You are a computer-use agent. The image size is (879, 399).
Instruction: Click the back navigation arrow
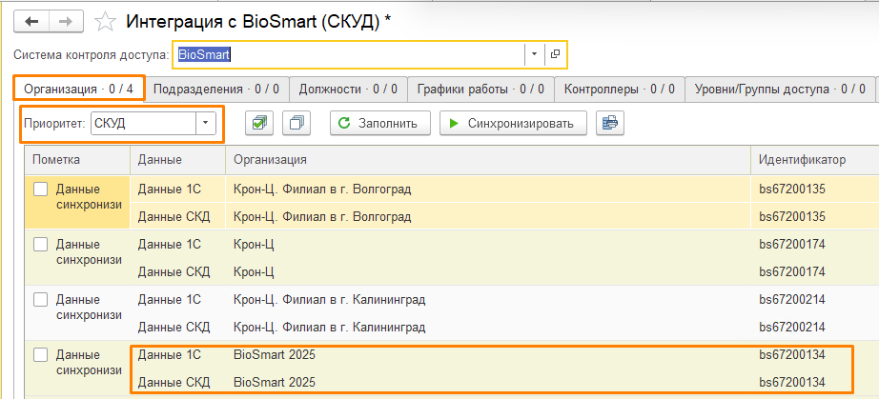(32, 21)
